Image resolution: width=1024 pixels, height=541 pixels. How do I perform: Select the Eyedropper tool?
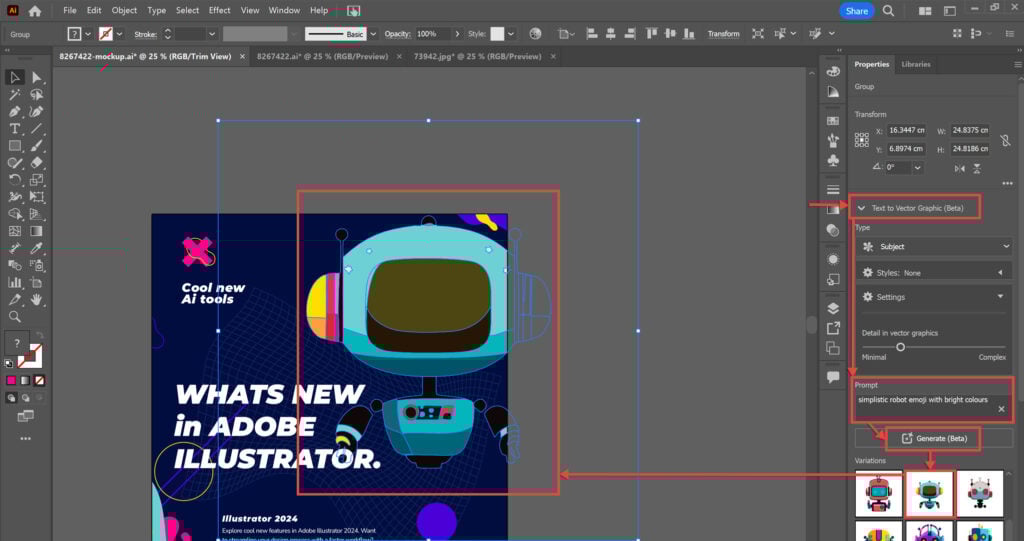(x=37, y=248)
